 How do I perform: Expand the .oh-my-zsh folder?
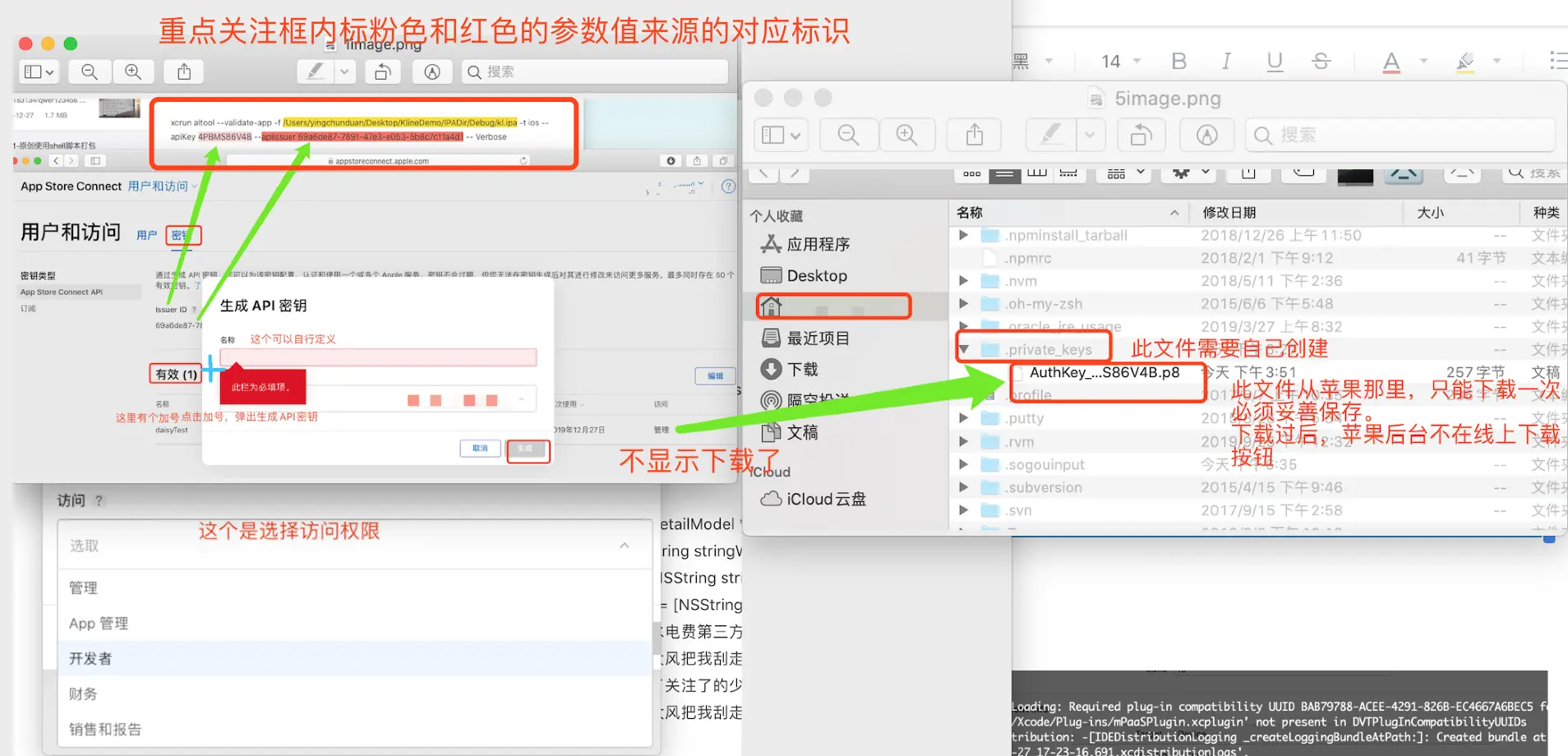point(963,304)
